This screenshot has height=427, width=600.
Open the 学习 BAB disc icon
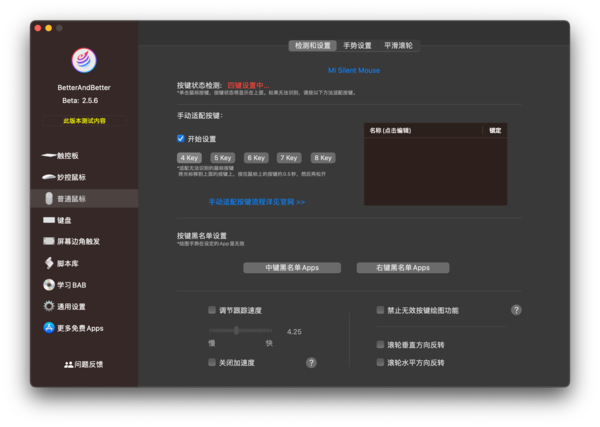[49, 285]
